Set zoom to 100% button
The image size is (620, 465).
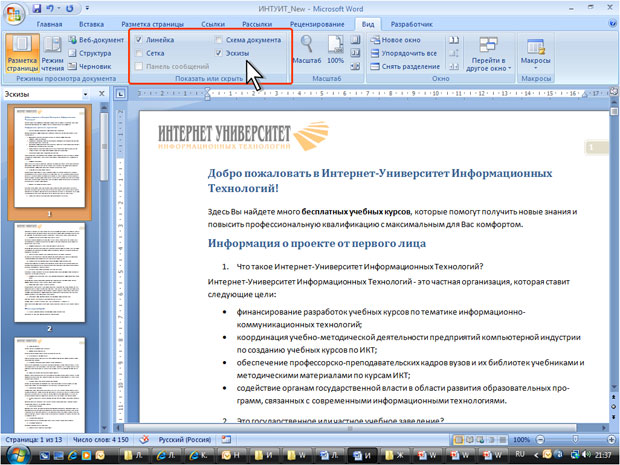(x=335, y=49)
